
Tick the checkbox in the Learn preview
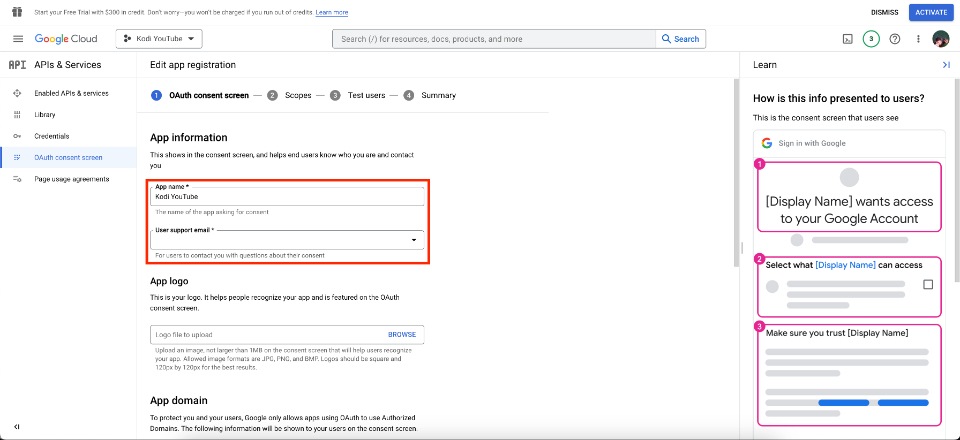(x=928, y=285)
